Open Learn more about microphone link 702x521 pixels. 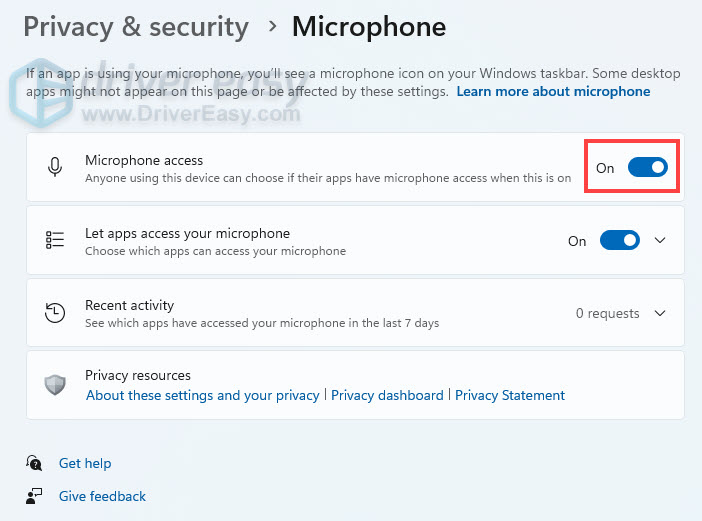click(x=553, y=91)
